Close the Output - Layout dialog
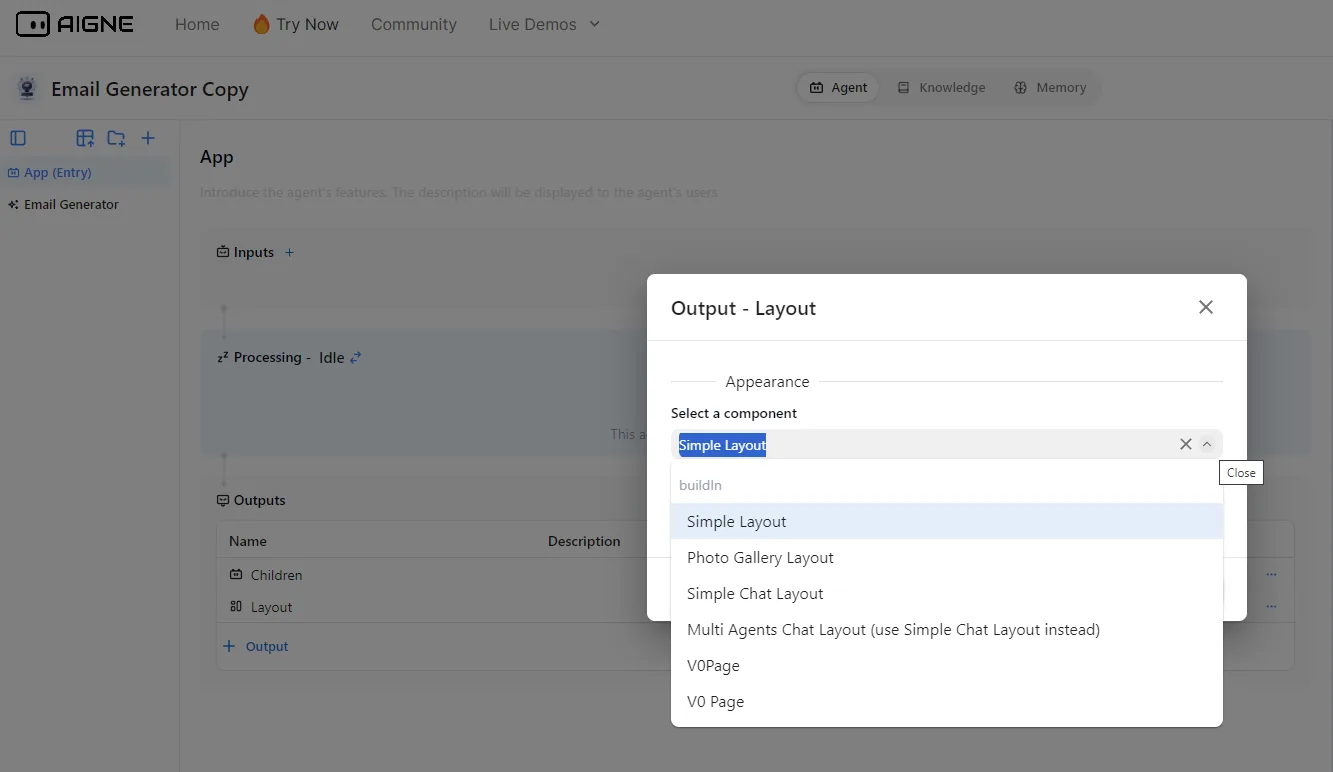Image resolution: width=1333 pixels, height=772 pixels. [1206, 307]
